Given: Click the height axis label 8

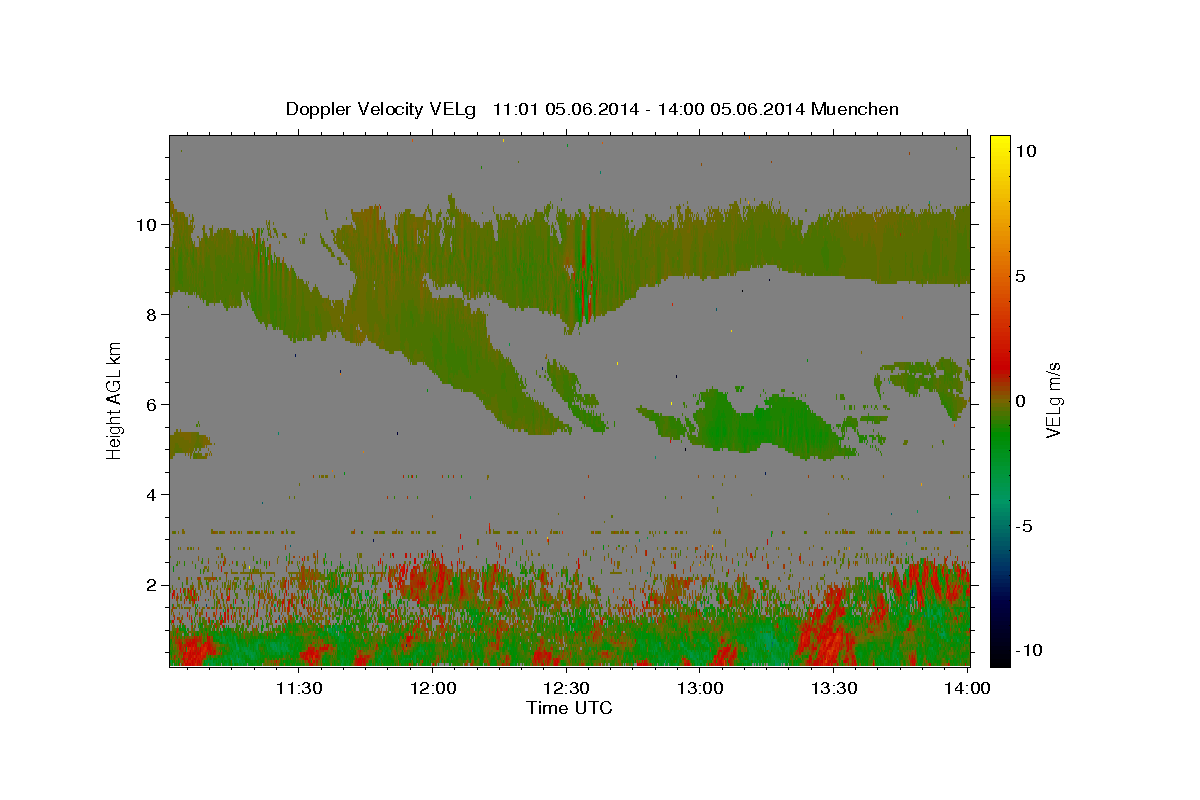Looking at the screenshot, I should [x=152, y=315].
